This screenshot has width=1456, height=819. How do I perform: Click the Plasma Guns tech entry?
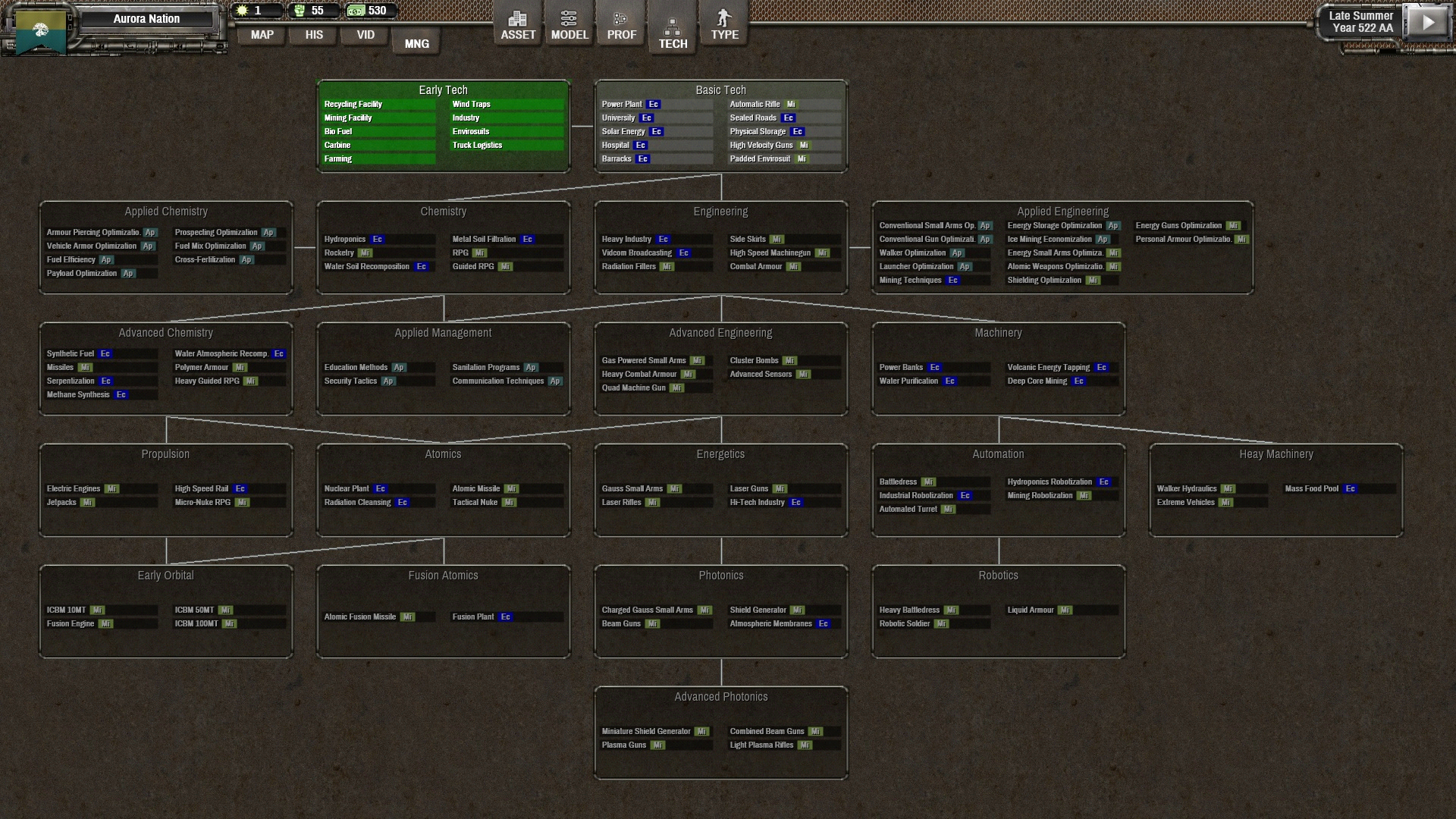coord(624,745)
